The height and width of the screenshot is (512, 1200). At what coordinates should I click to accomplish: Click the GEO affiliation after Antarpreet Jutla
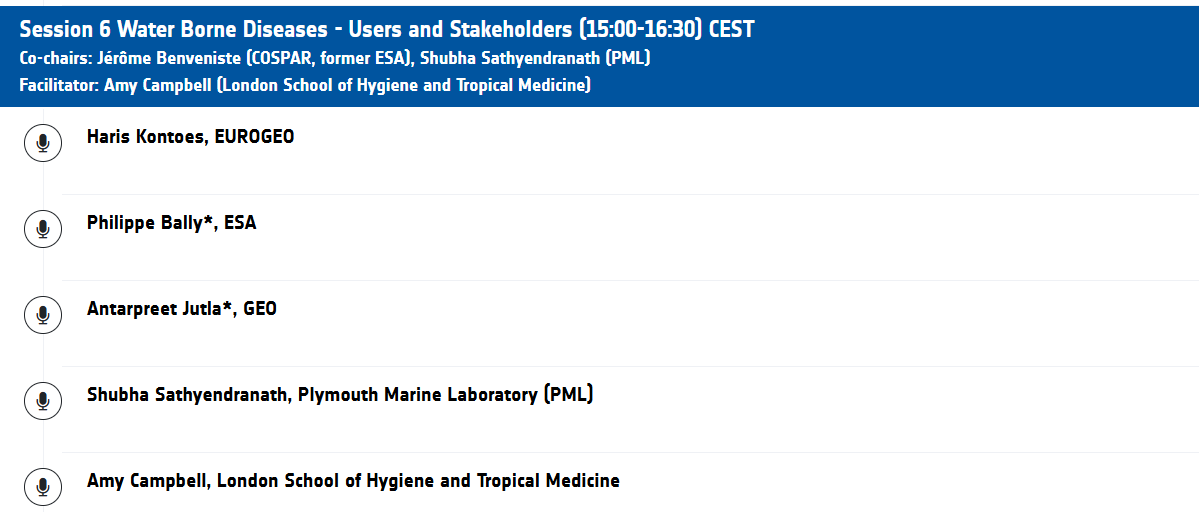[260, 309]
